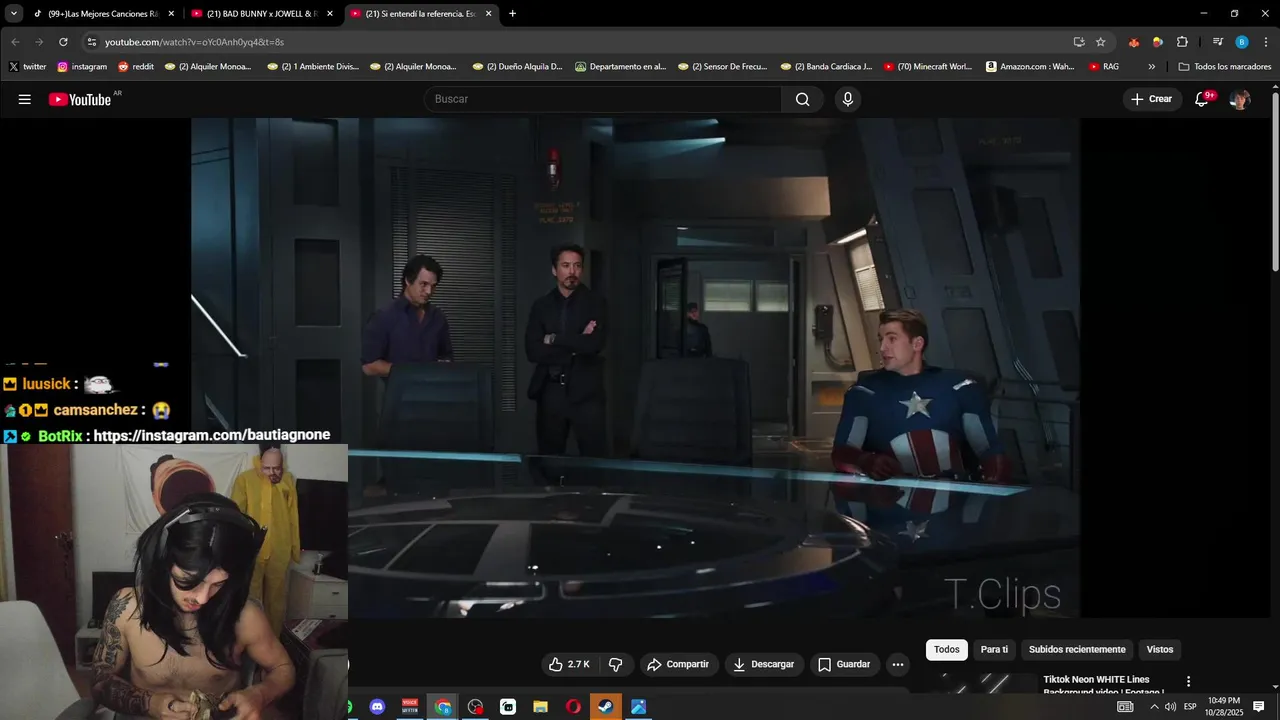Like the video showing 2.7 K
This screenshot has height=720, width=1280.
[x=568, y=664]
